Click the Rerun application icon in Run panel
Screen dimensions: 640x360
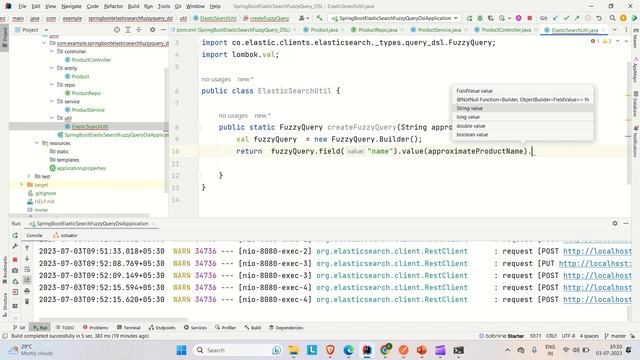(15, 236)
